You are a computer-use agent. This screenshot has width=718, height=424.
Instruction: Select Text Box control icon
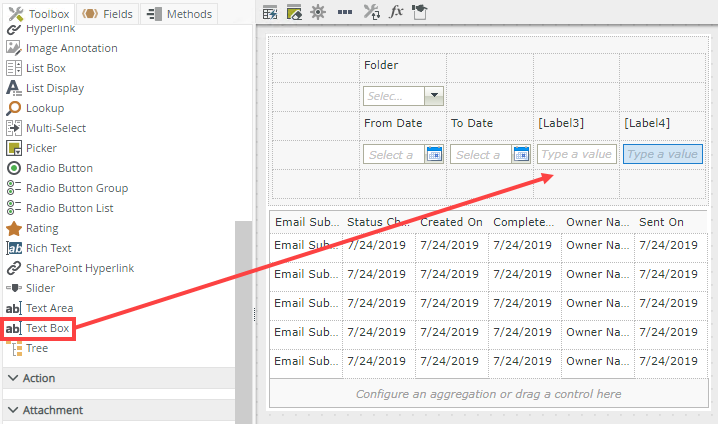pos(14,328)
